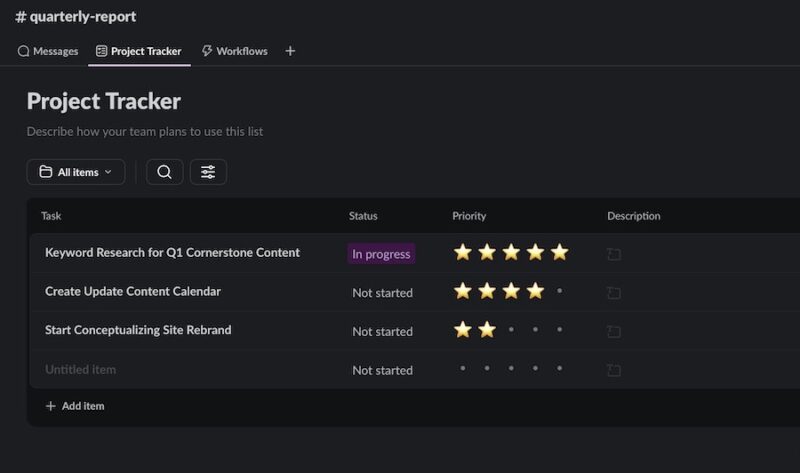This screenshot has width=800, height=473.
Task: Change Not started status for Content Calendar
Action: pos(382,293)
